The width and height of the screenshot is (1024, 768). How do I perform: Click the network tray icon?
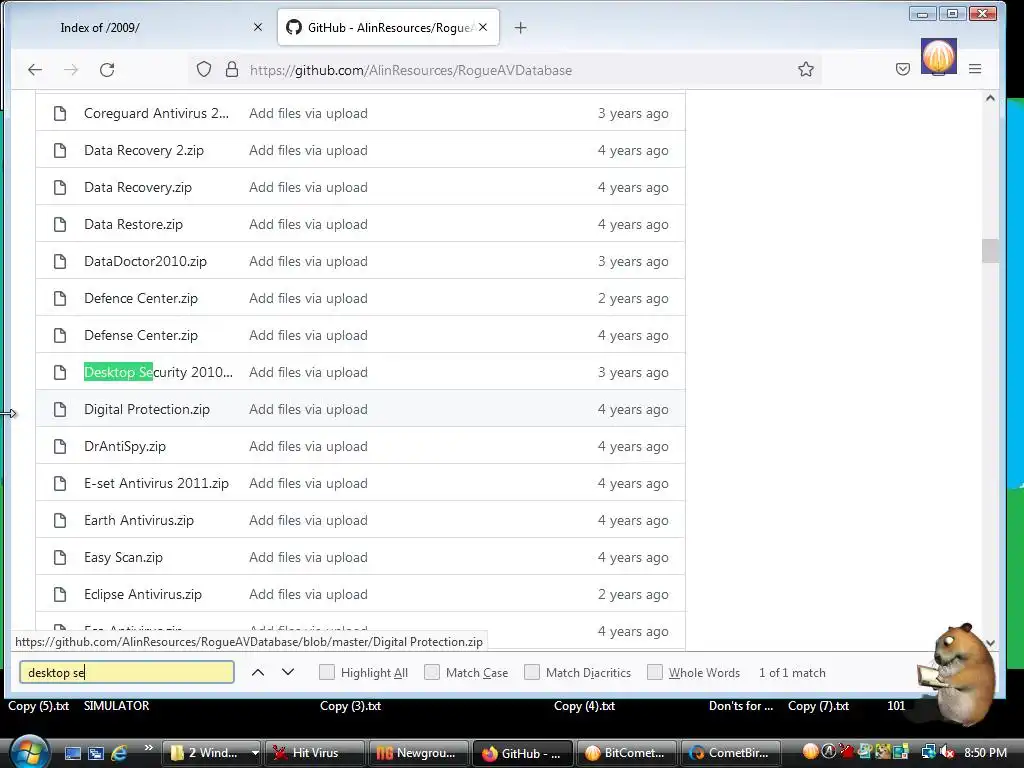pyautogui.click(x=929, y=752)
